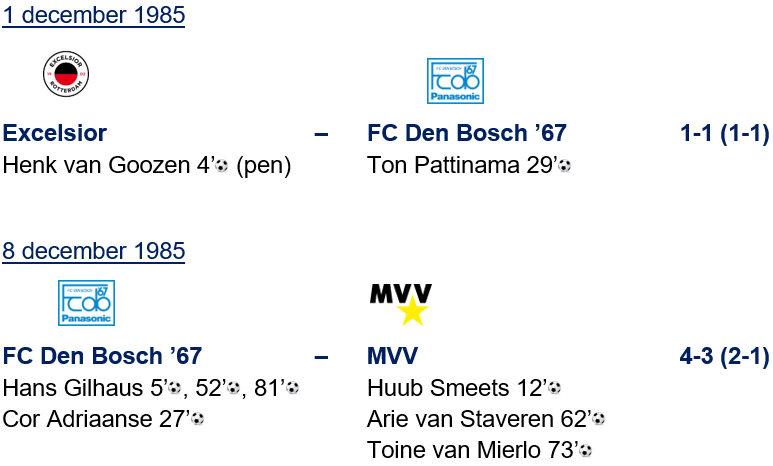Click the Excelsior Rotterdam club logo

coord(66,75)
